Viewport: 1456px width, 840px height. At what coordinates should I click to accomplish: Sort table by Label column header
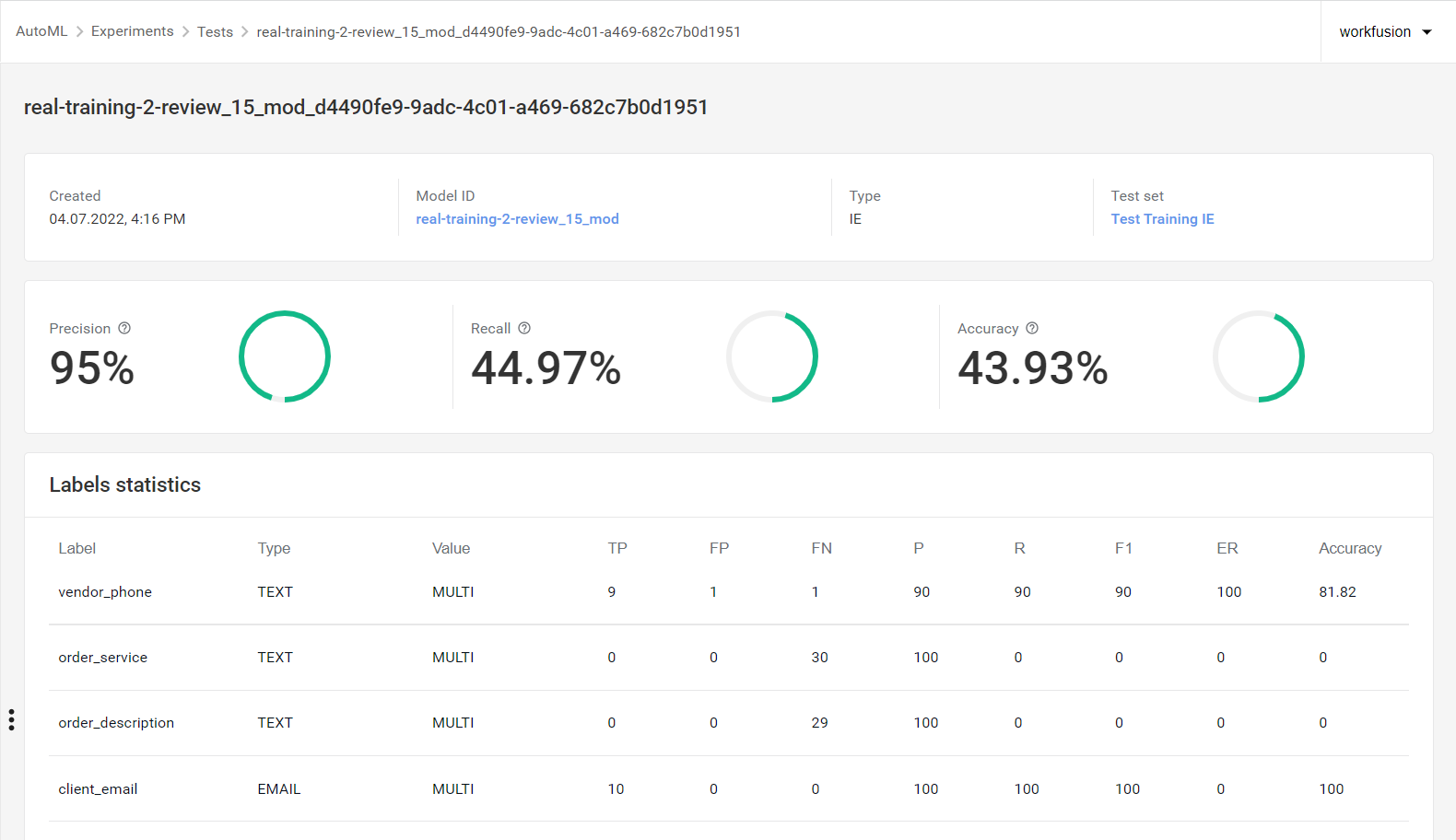[x=77, y=548]
